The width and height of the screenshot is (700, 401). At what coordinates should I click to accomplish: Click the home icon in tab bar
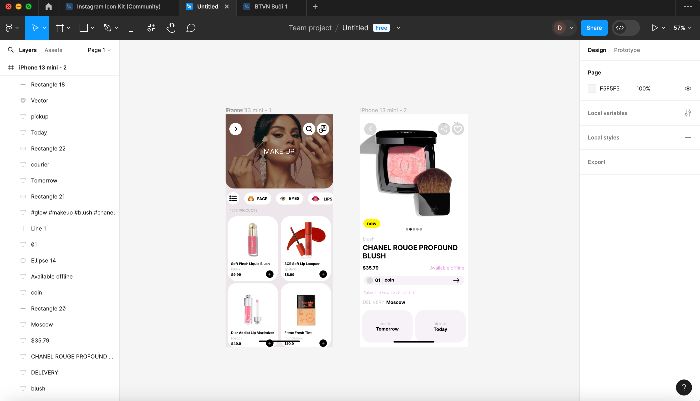pyautogui.click(x=49, y=7)
